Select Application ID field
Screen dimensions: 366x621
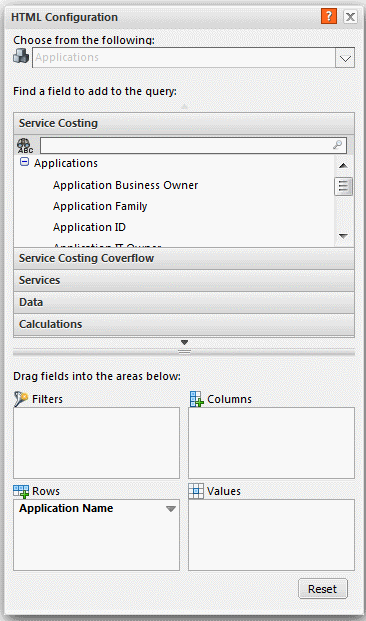tap(90, 227)
